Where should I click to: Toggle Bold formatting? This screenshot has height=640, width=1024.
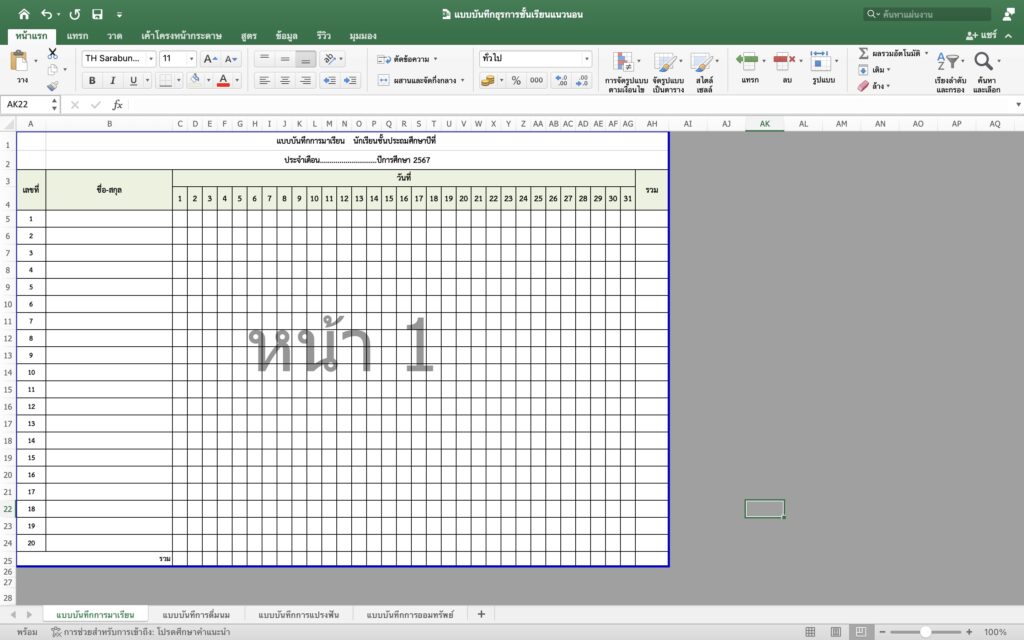[x=92, y=80]
